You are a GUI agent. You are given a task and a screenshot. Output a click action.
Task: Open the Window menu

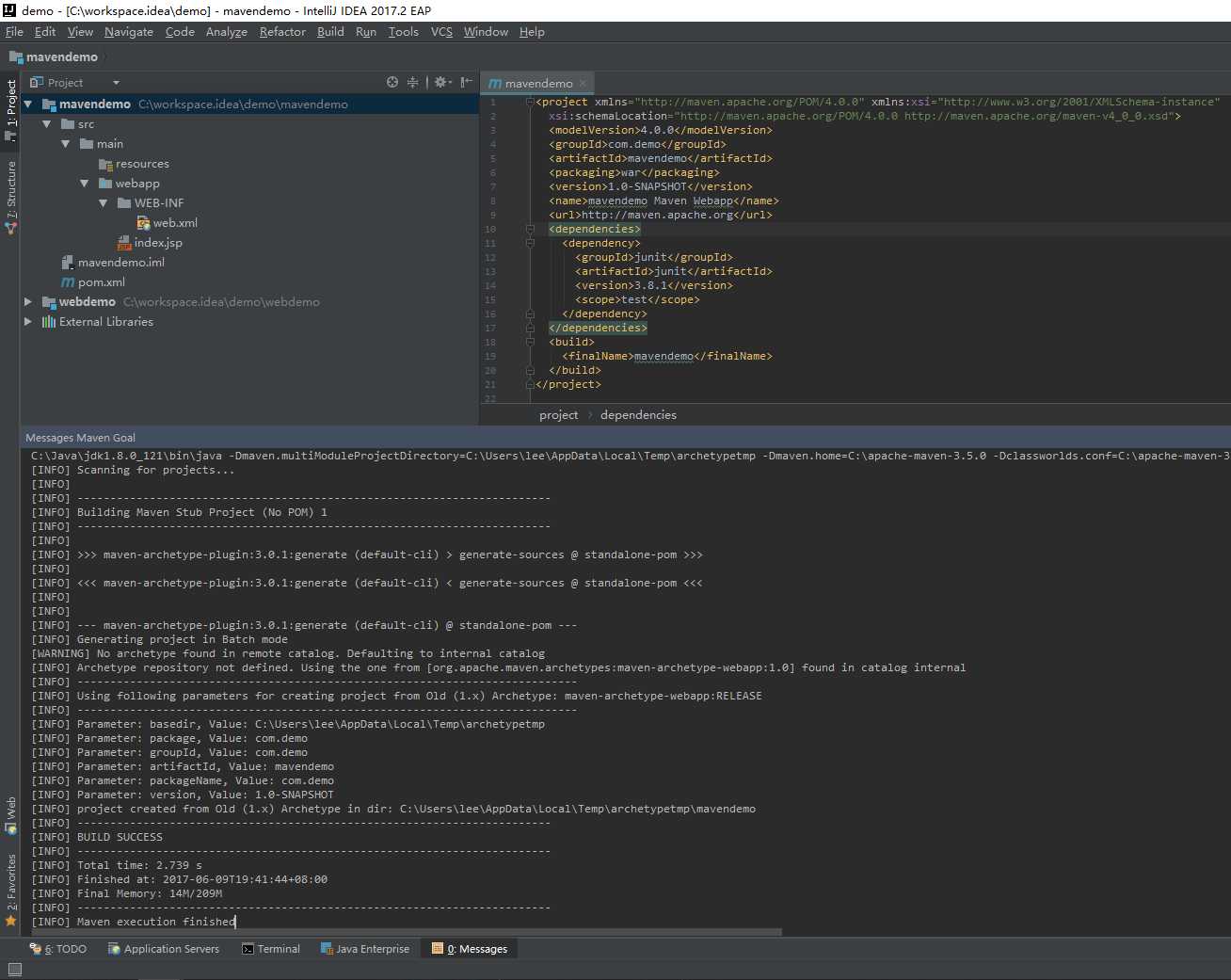coord(486,32)
